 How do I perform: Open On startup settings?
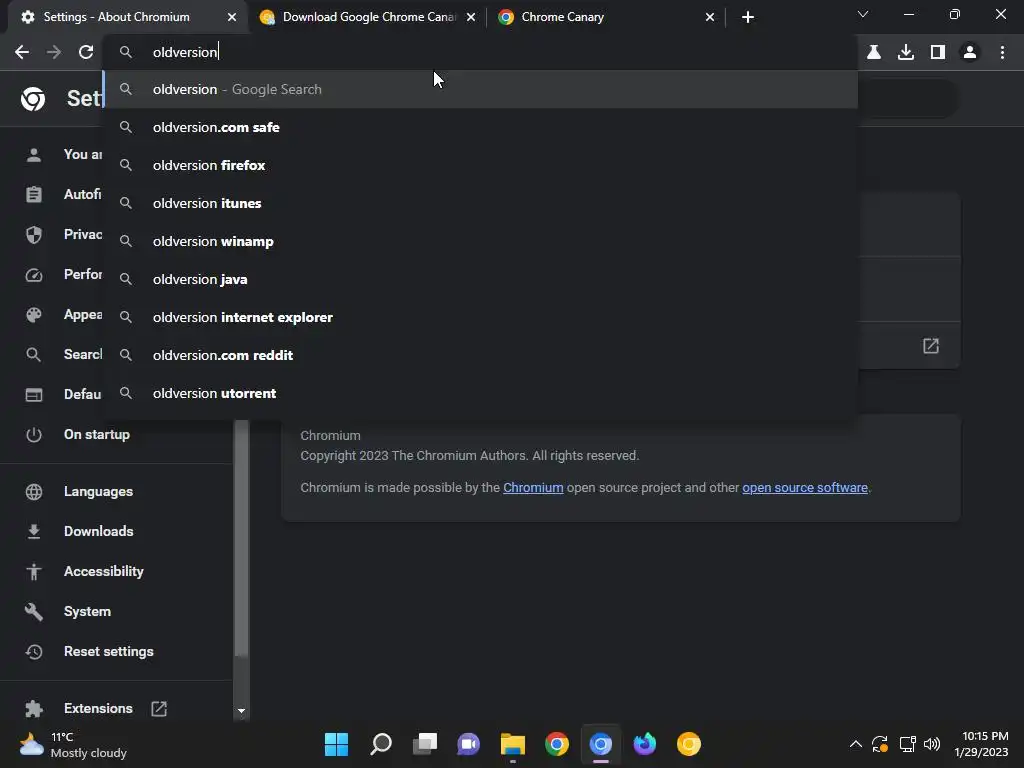click(x=97, y=434)
